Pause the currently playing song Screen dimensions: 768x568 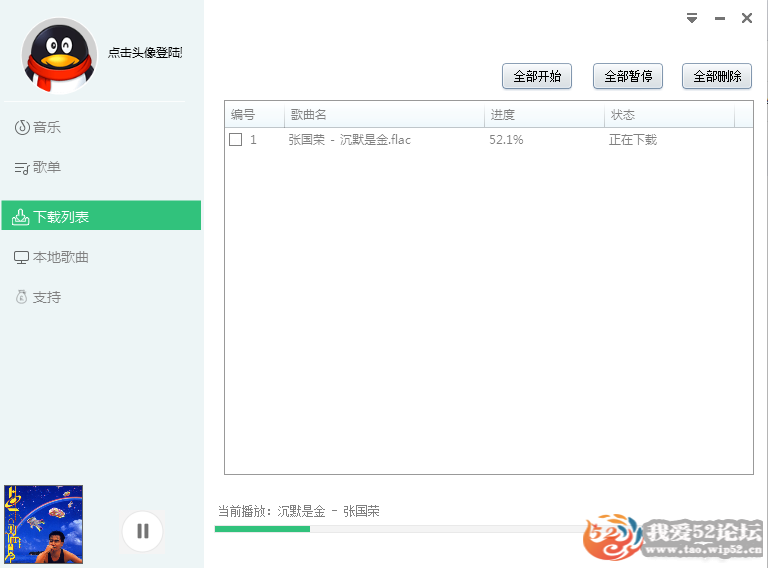click(143, 531)
